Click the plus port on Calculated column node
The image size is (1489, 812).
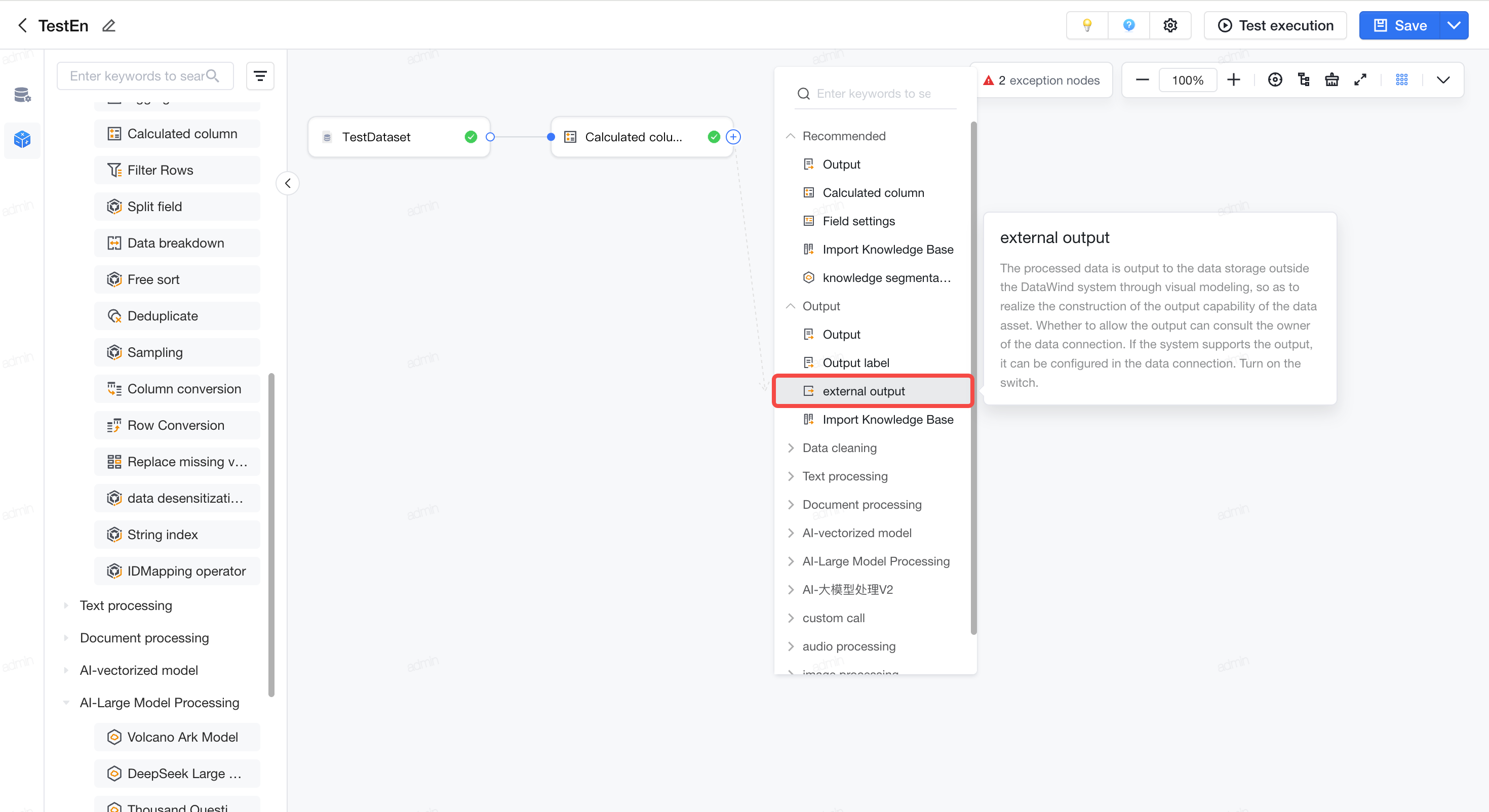733,137
